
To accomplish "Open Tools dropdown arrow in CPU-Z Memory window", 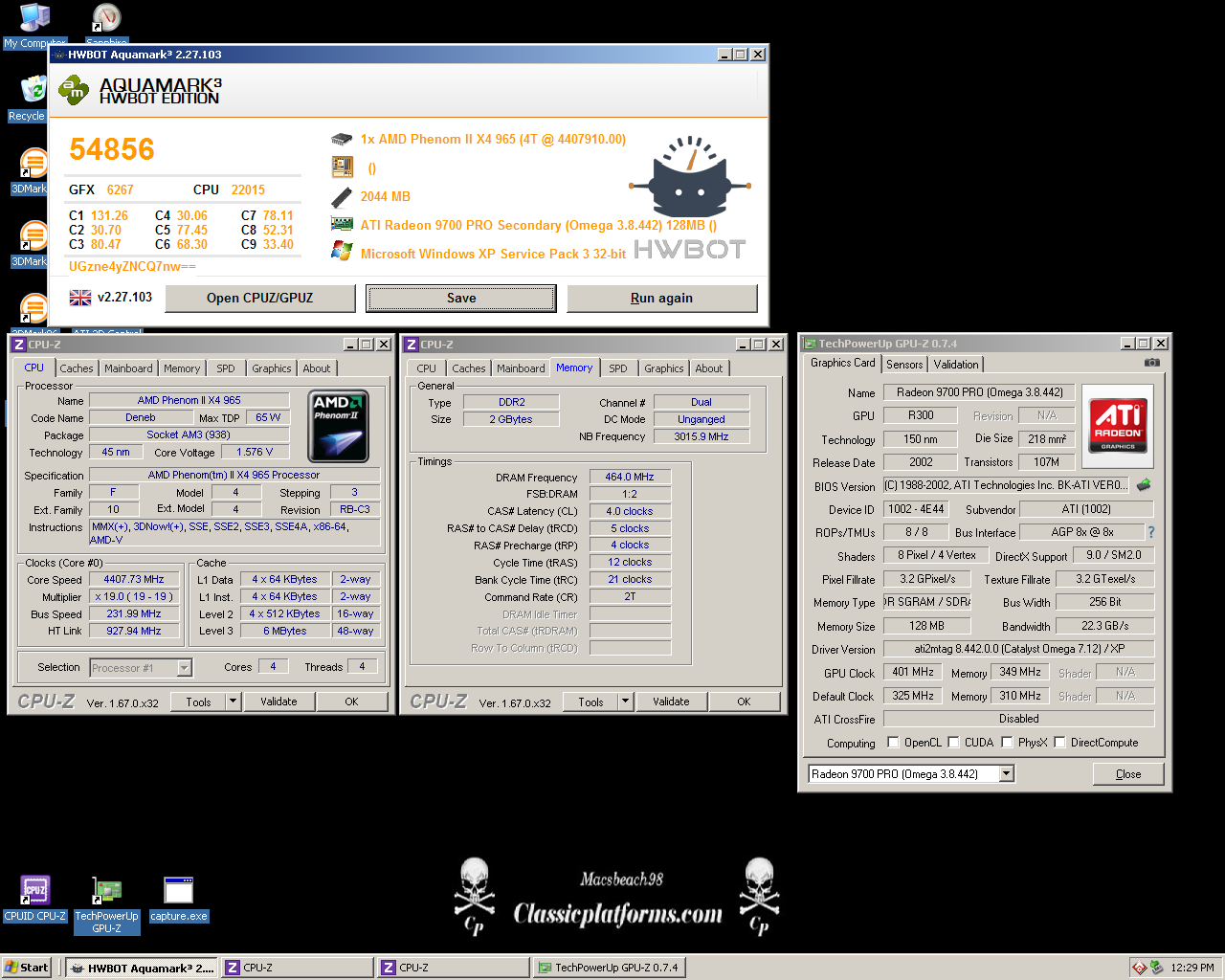I will (624, 702).
